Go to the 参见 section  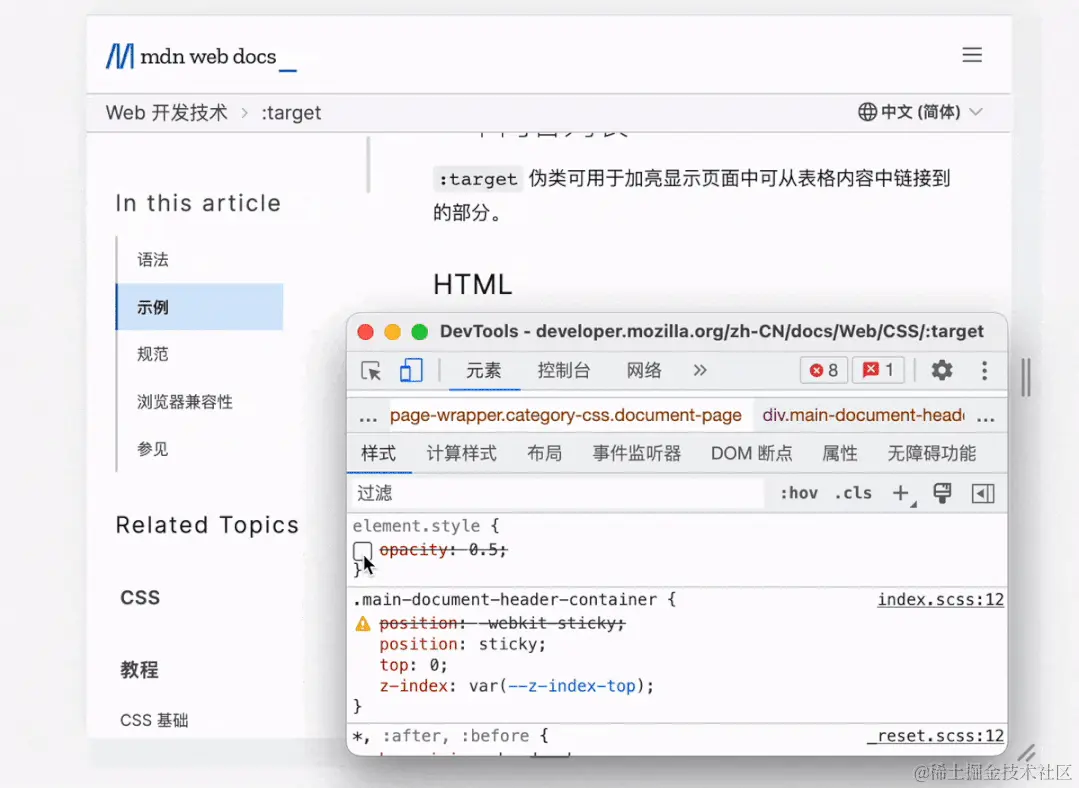(x=153, y=449)
